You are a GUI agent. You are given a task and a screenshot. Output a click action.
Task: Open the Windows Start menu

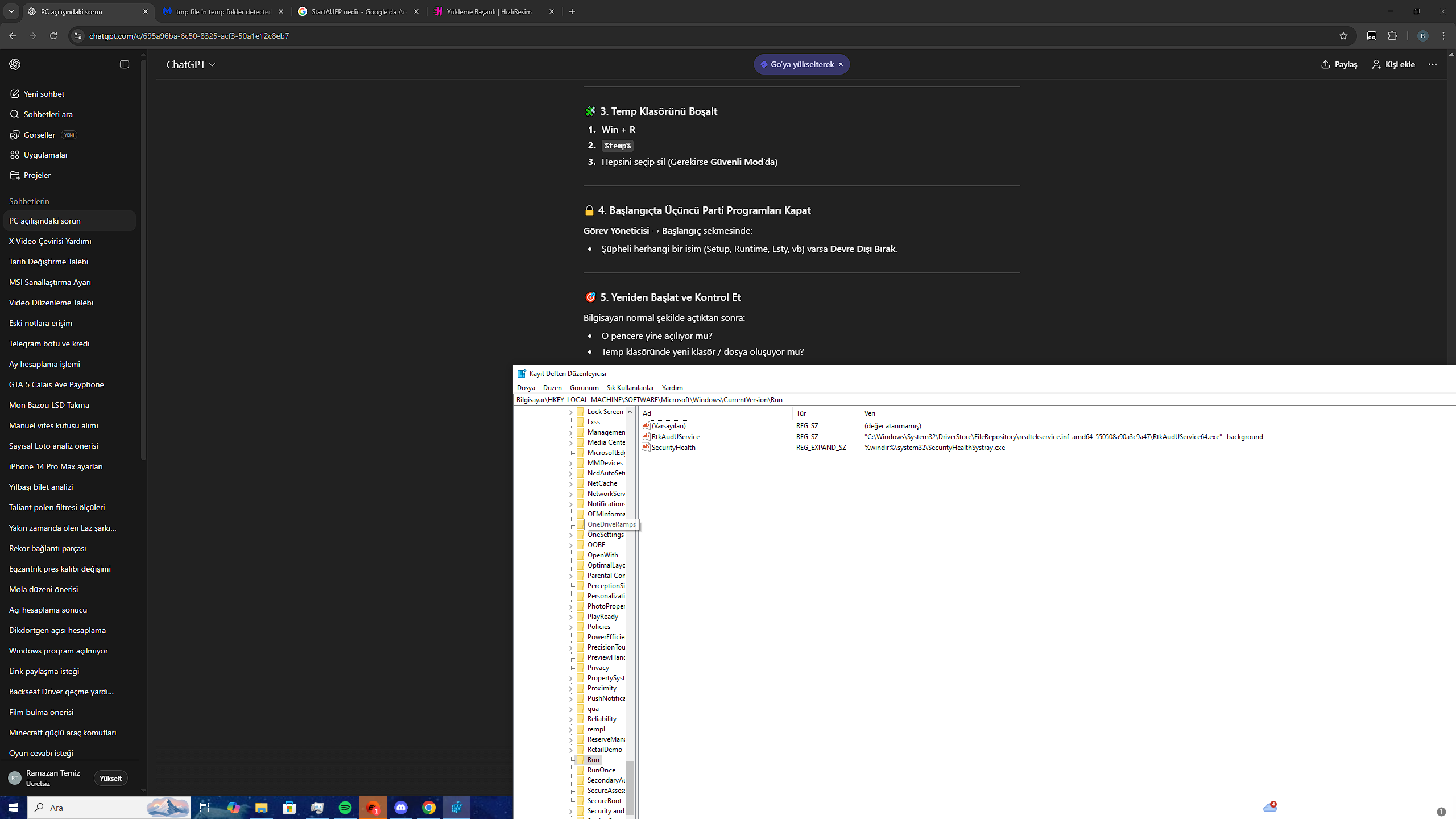click(14, 808)
